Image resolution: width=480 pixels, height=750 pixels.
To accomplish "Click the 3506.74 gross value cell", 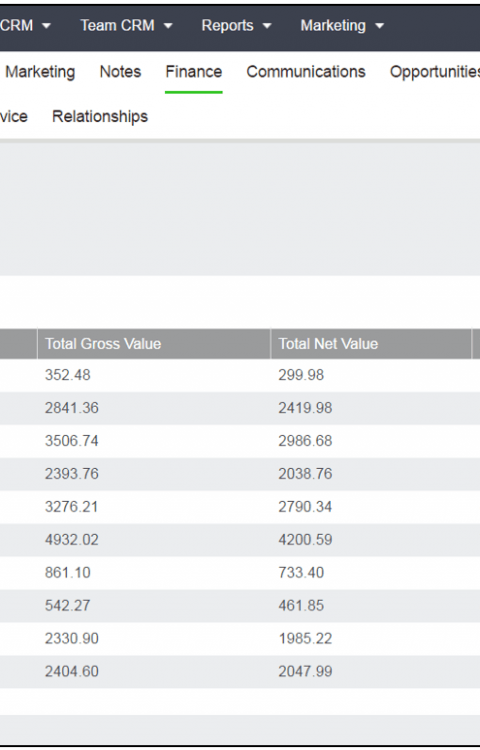I will pos(72,441).
